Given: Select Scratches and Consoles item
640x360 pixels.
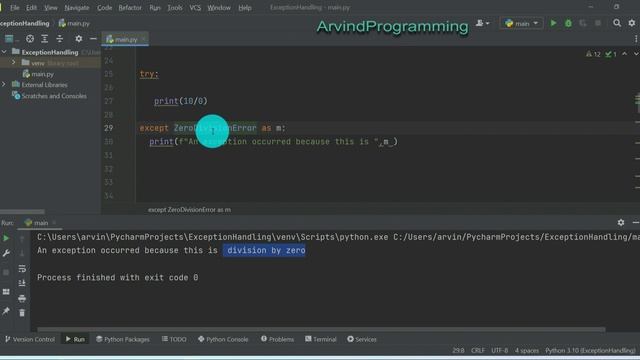Looking at the screenshot, I should tap(49, 96).
